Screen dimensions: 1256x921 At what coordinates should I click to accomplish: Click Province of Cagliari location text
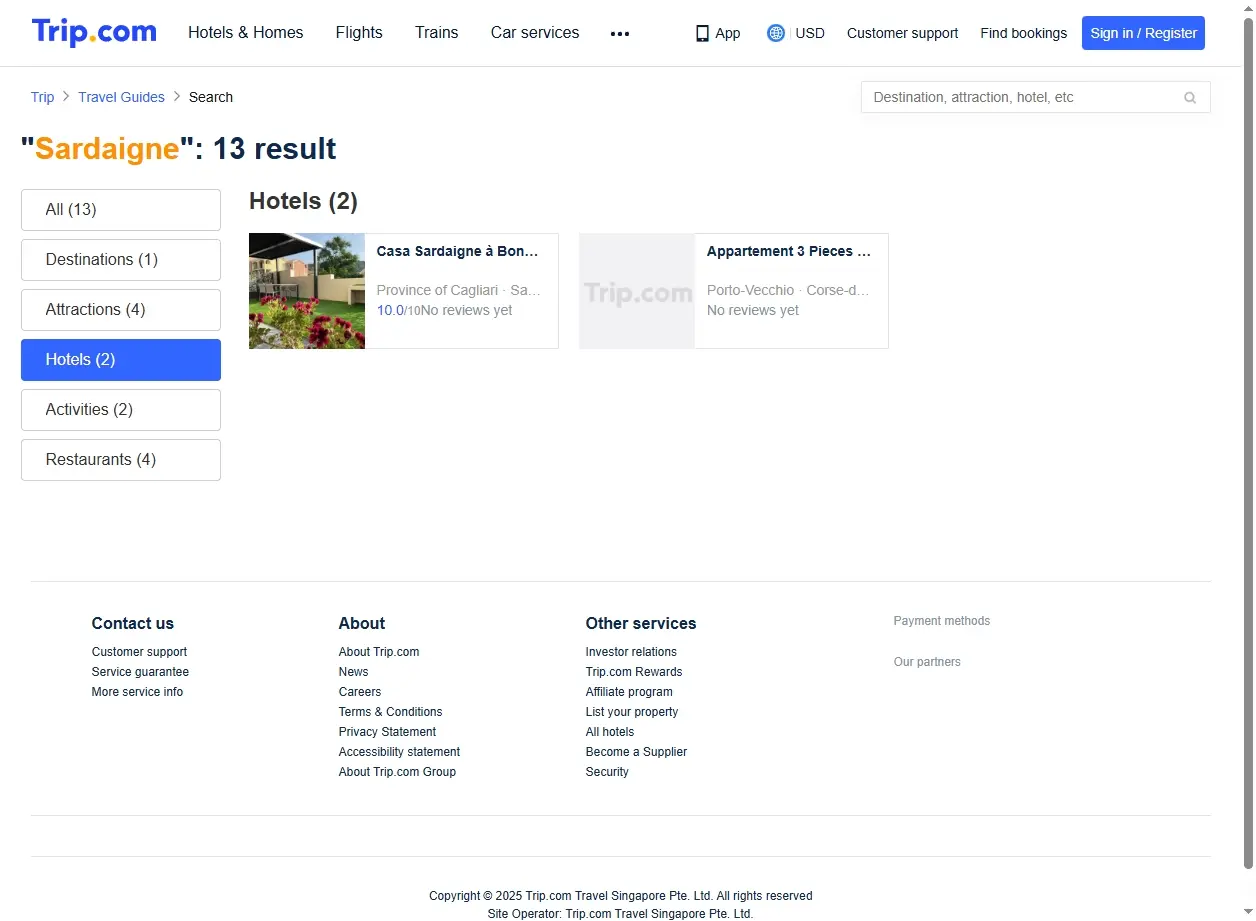click(437, 290)
